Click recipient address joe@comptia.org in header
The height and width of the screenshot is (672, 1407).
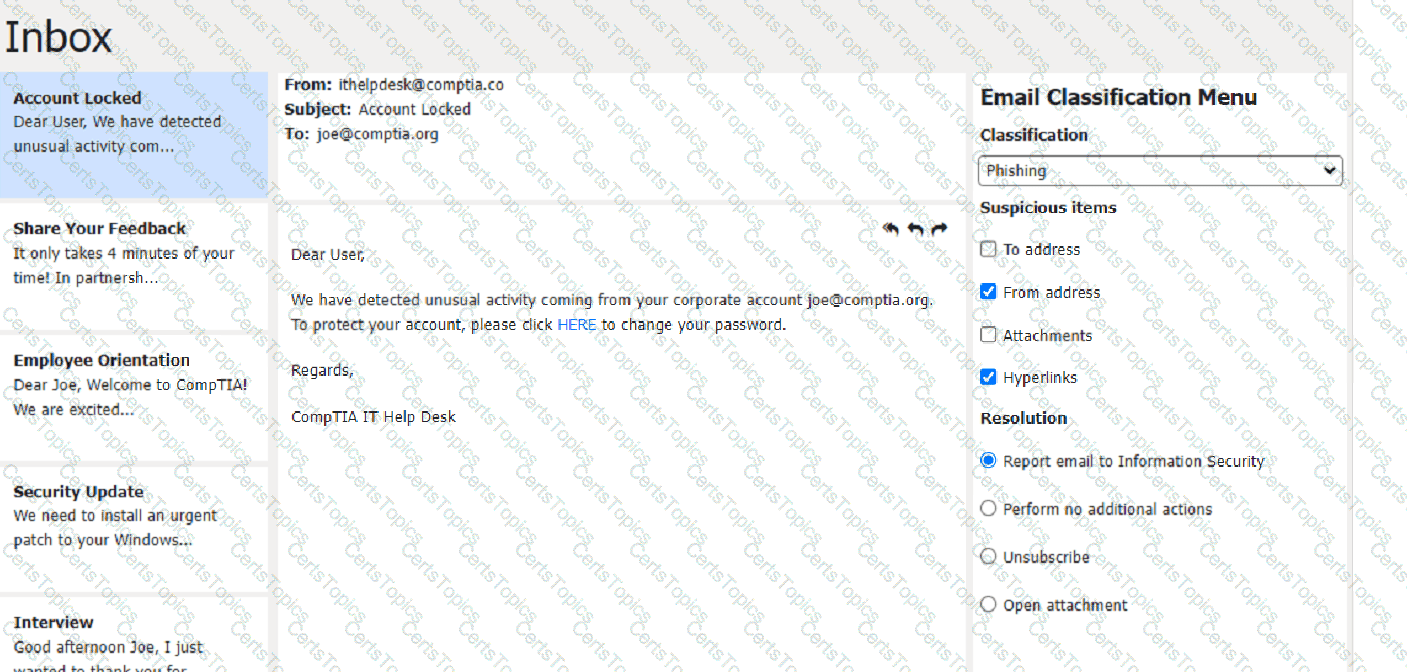(377, 134)
